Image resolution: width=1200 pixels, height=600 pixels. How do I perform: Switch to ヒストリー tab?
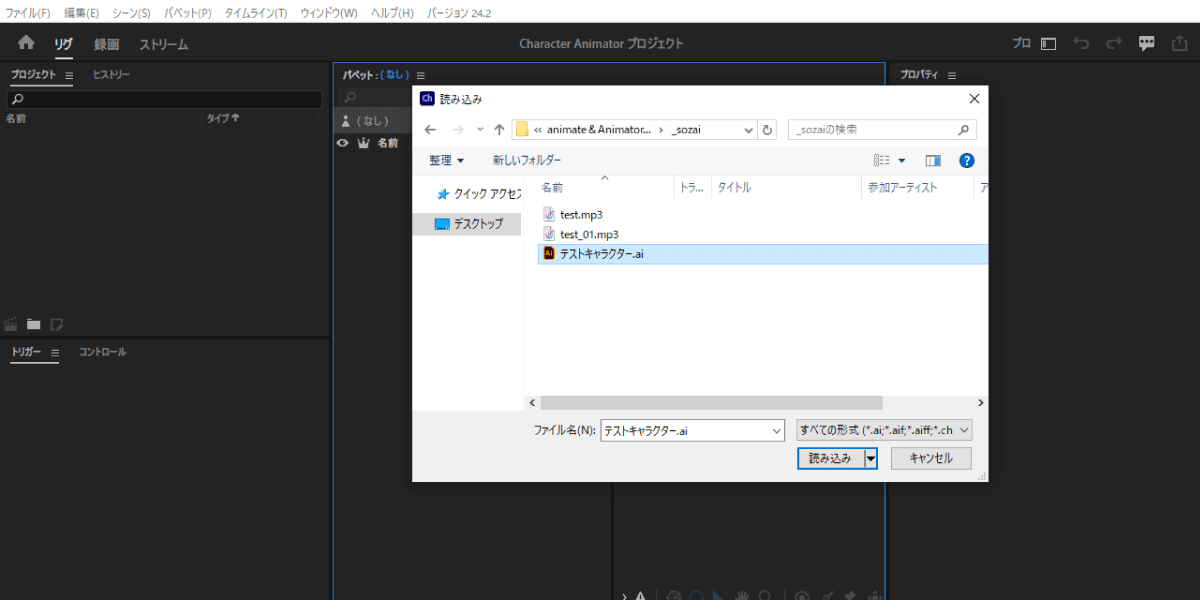(111, 75)
